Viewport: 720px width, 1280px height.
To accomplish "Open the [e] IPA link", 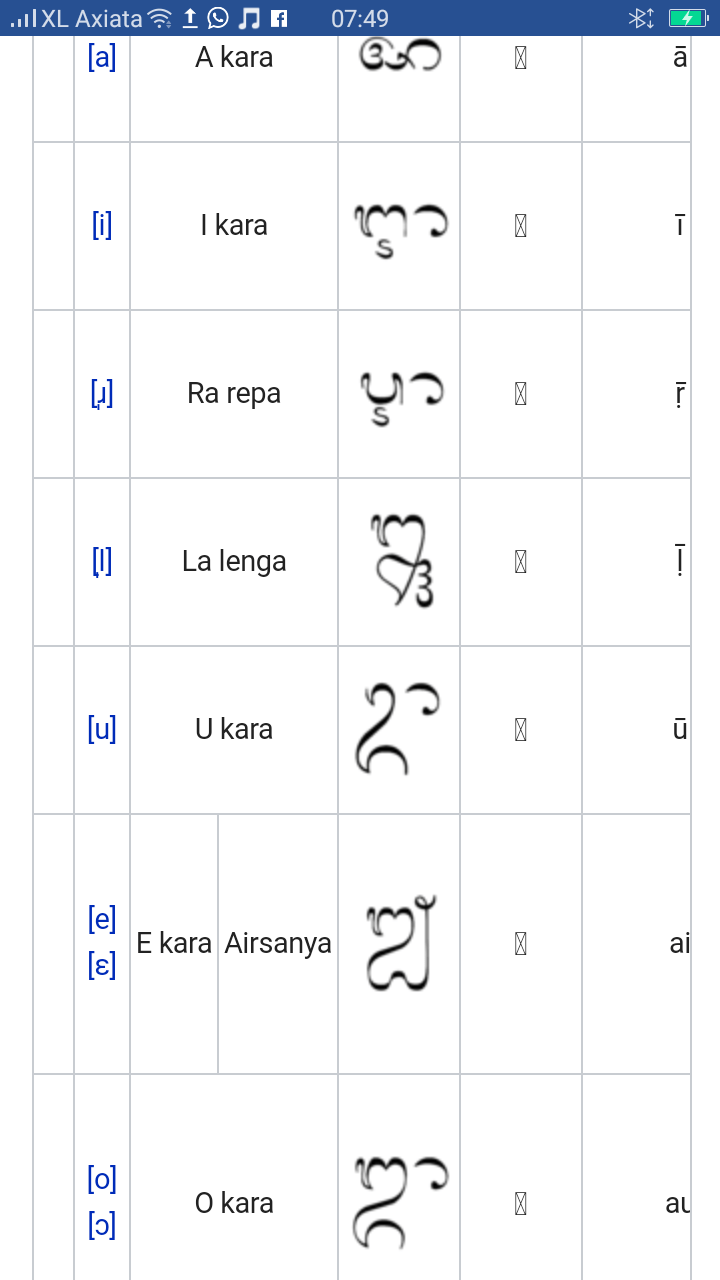I will (x=102, y=919).
